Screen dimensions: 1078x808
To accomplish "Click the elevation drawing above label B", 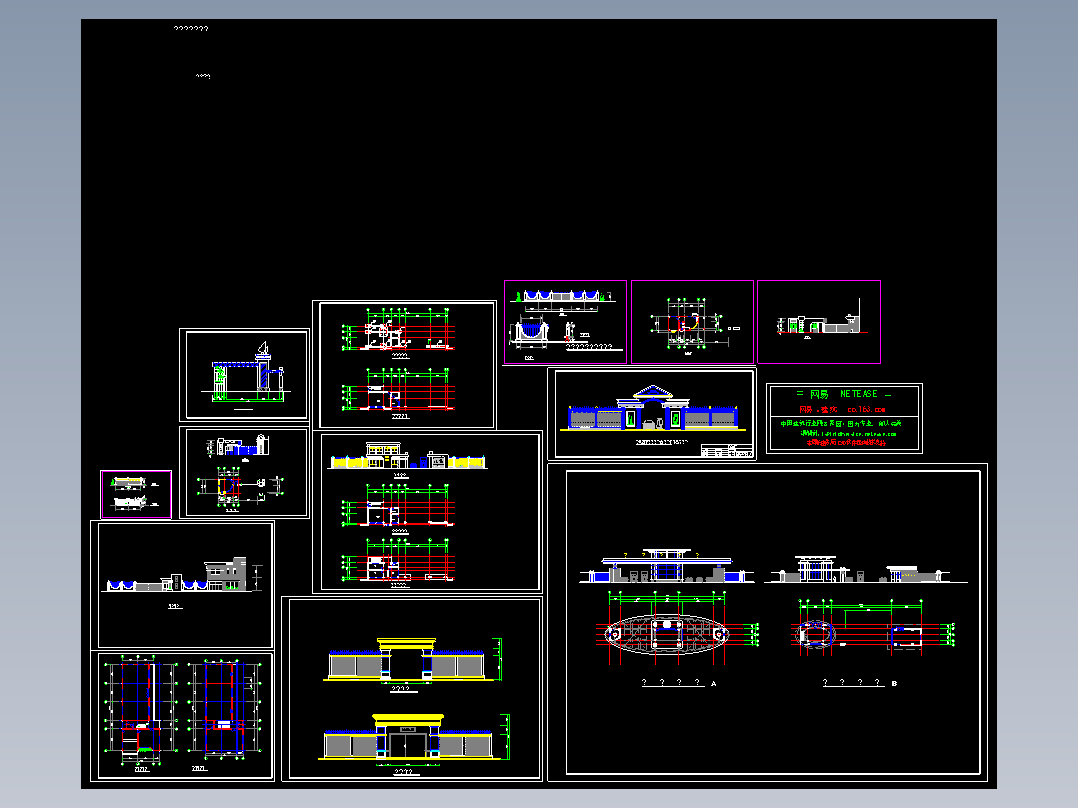I will (866, 569).
